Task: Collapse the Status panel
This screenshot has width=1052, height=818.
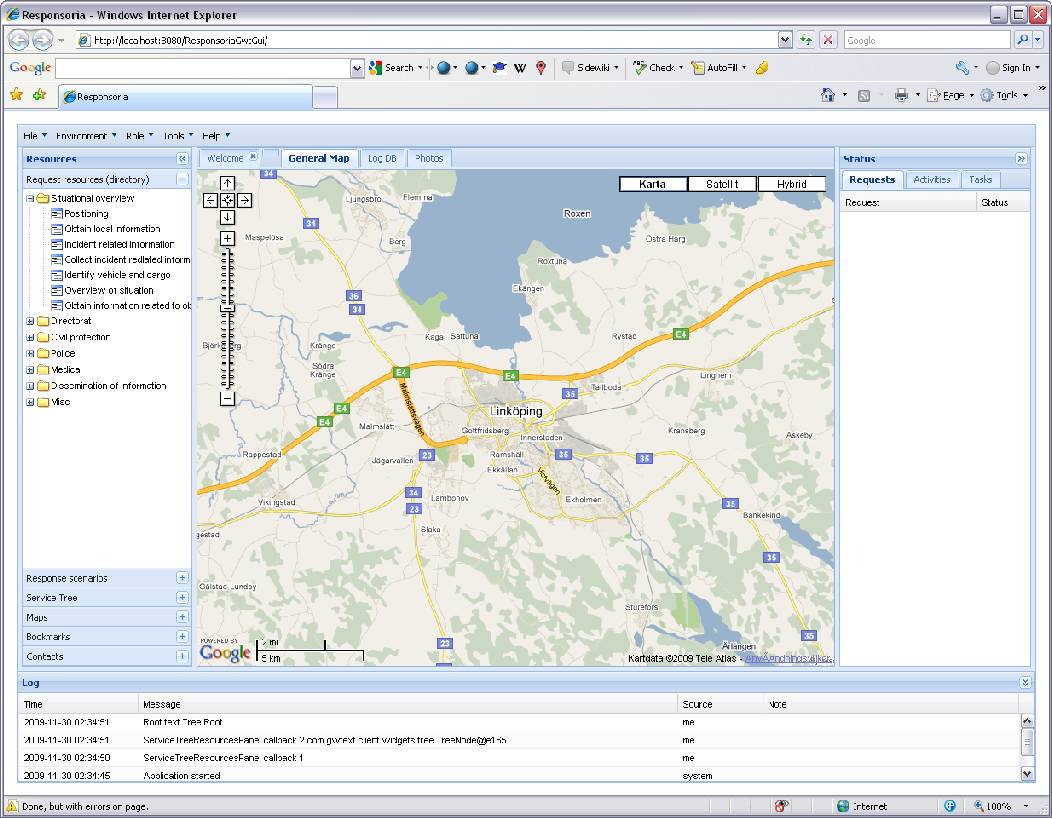Action: 1021,159
